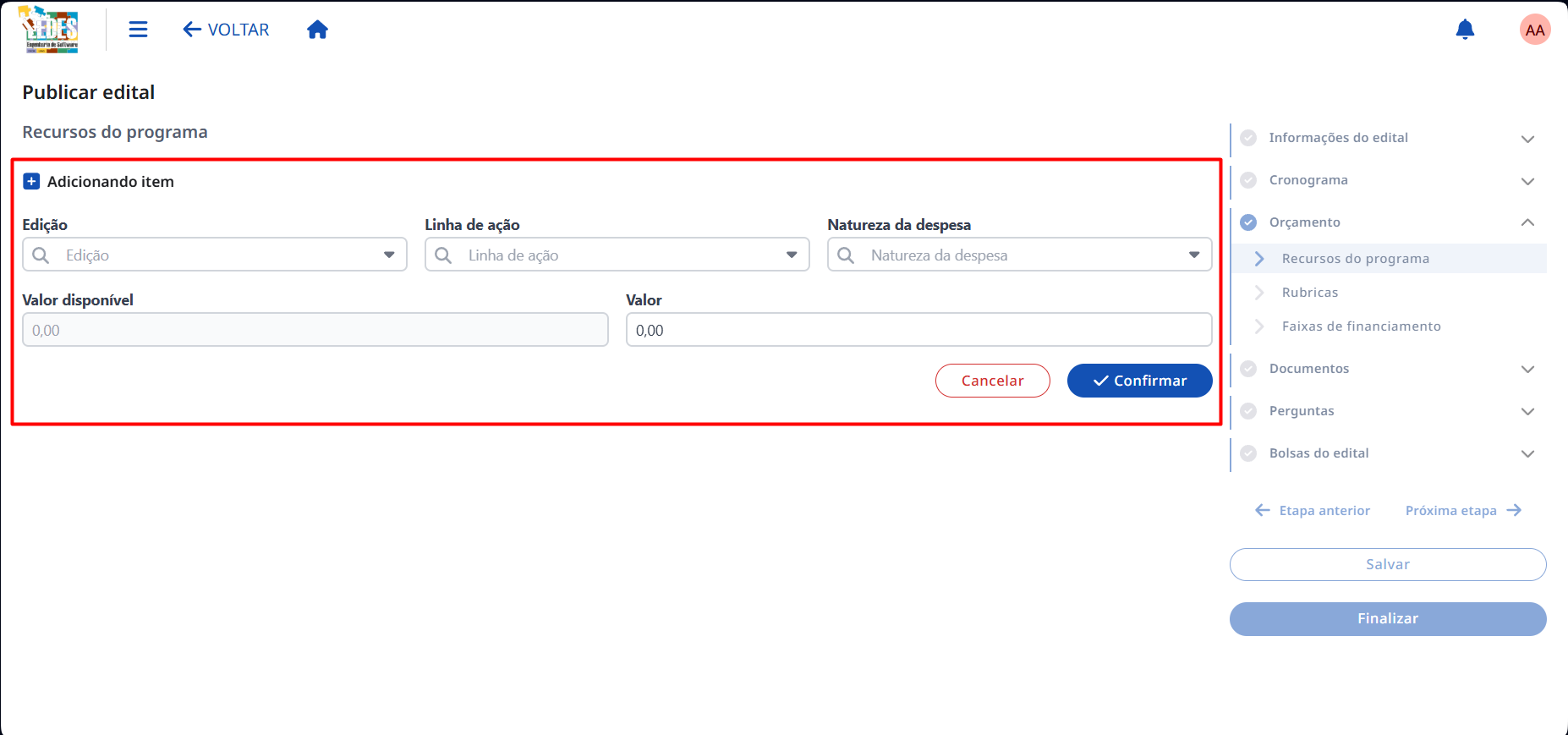This screenshot has height=735, width=1568.
Task: Click search icon in Linha de ação field
Action: click(x=443, y=255)
